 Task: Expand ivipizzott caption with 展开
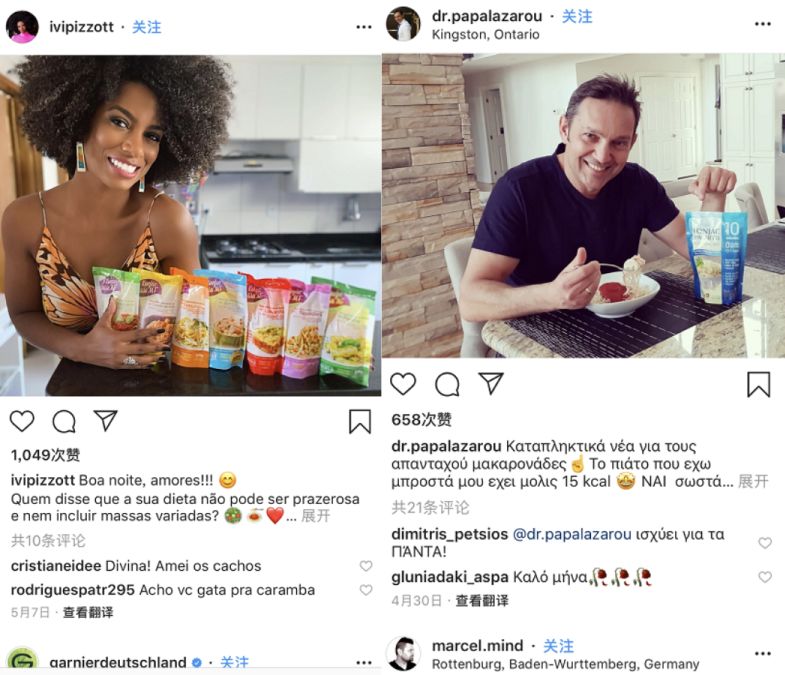pyautogui.click(x=315, y=516)
